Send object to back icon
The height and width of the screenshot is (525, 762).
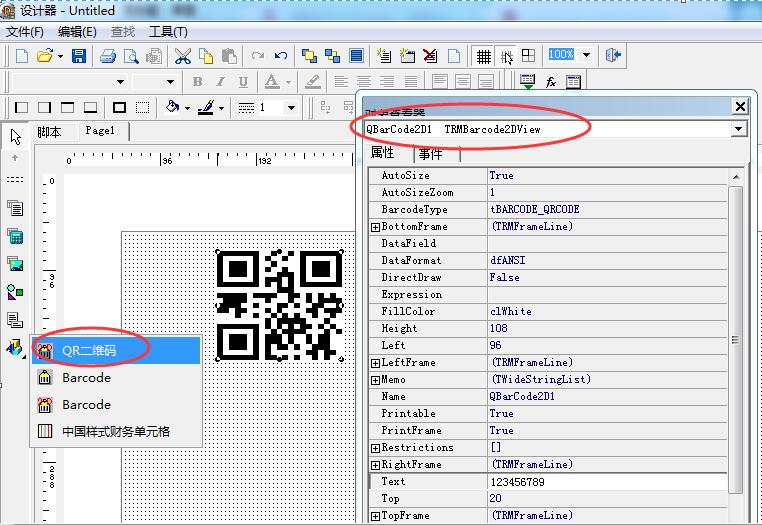click(x=332, y=56)
